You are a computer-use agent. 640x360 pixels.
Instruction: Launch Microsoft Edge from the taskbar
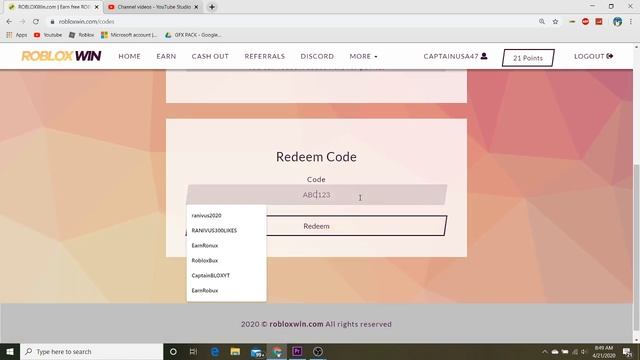coord(215,351)
